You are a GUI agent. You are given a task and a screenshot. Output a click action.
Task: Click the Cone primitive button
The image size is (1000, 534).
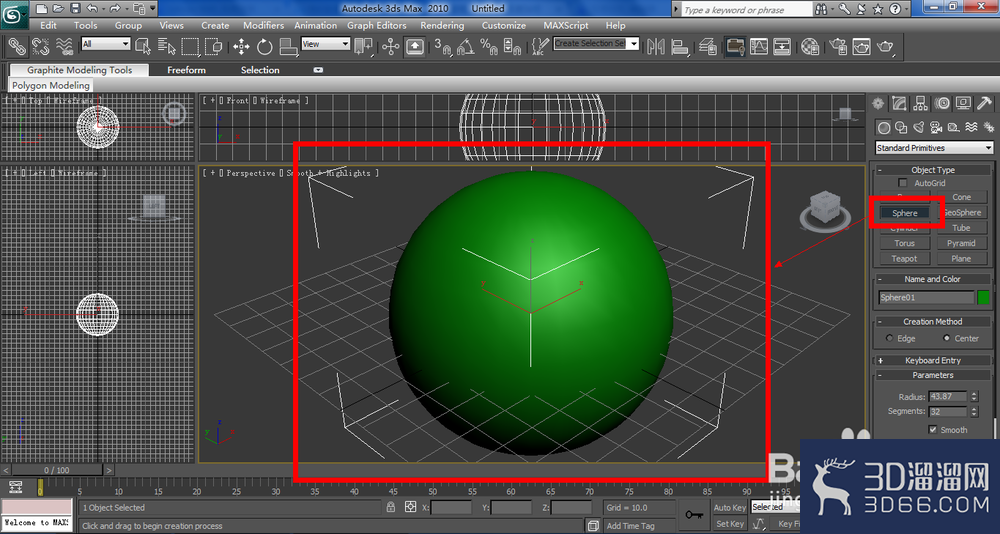click(961, 197)
